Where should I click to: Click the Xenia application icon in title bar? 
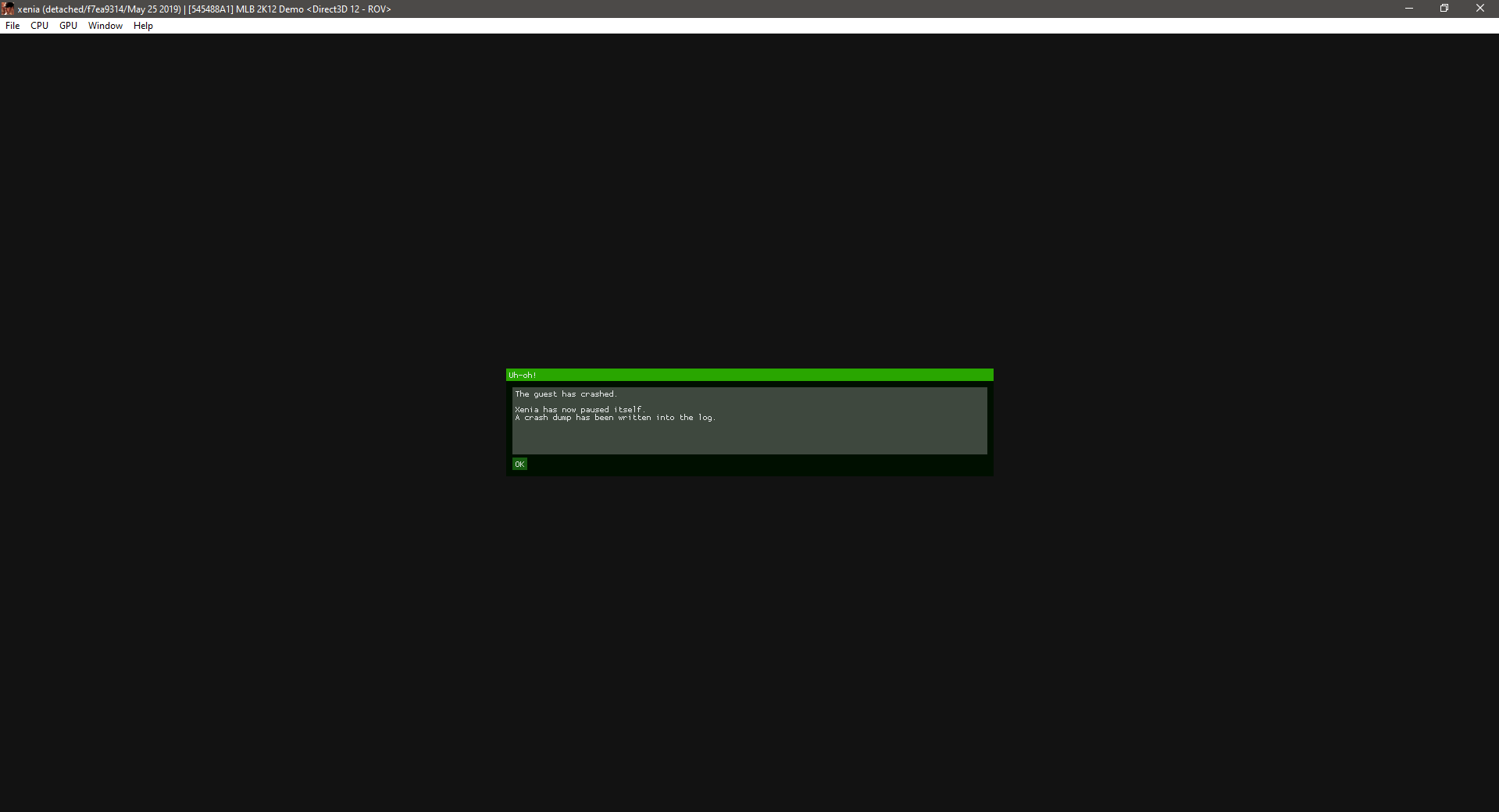[x=8, y=9]
